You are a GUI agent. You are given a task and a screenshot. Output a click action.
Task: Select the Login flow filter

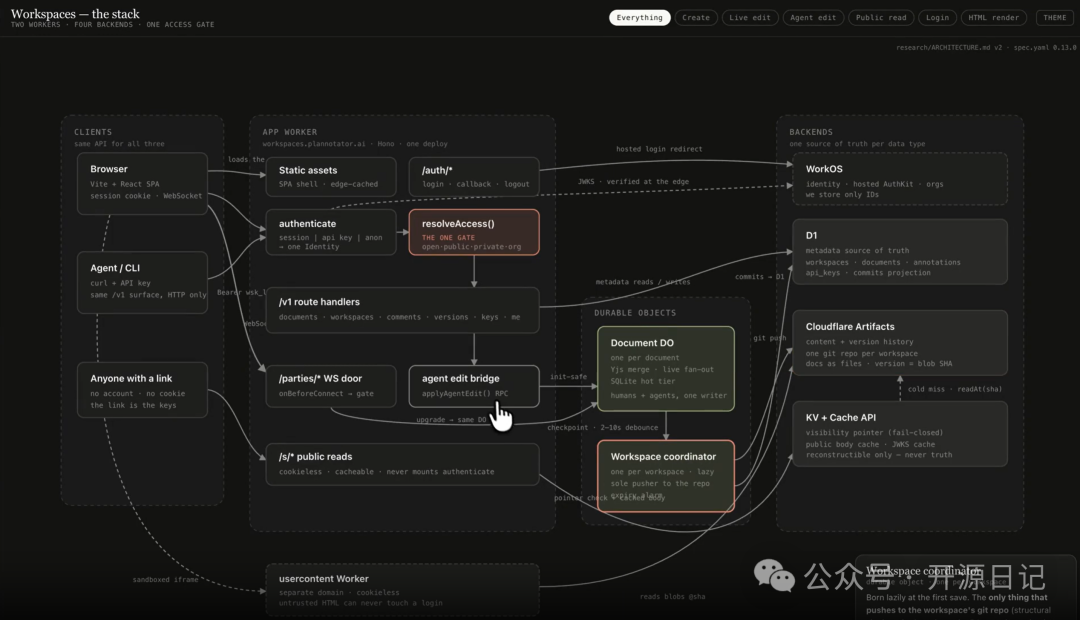(937, 17)
